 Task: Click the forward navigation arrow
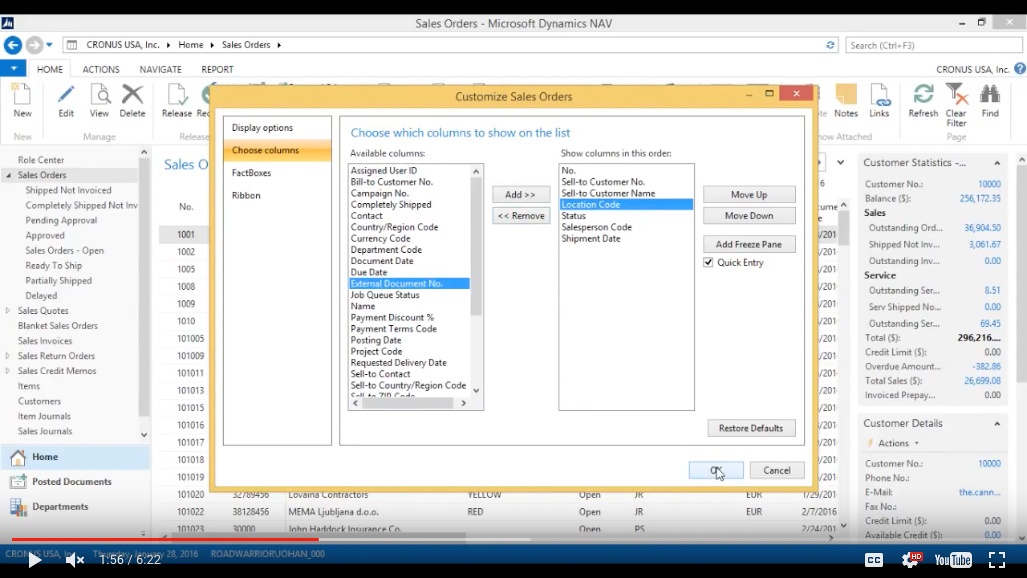[34, 45]
